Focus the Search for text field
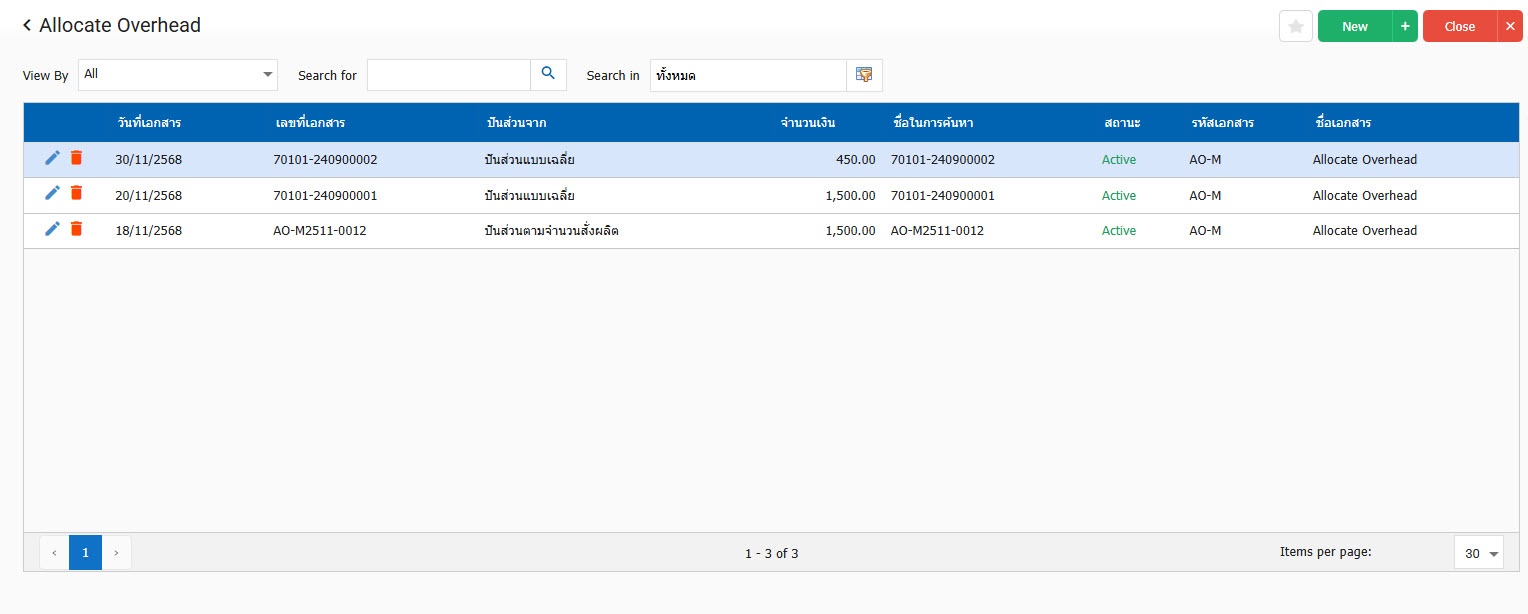1528x614 pixels. 448,75
